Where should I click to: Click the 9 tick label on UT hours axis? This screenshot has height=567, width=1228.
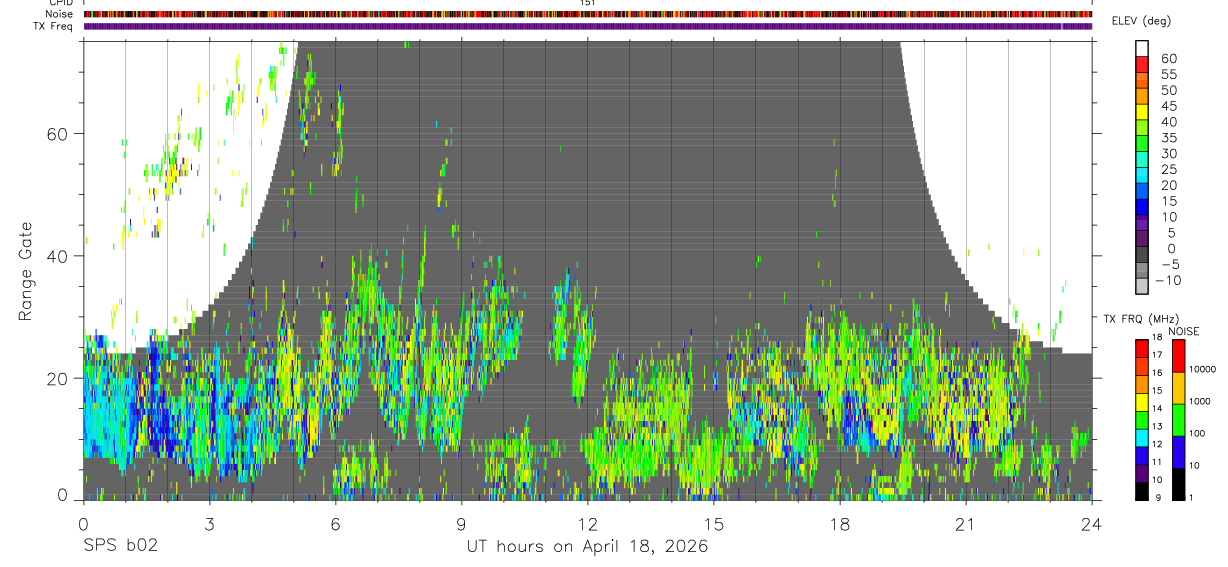tap(461, 523)
